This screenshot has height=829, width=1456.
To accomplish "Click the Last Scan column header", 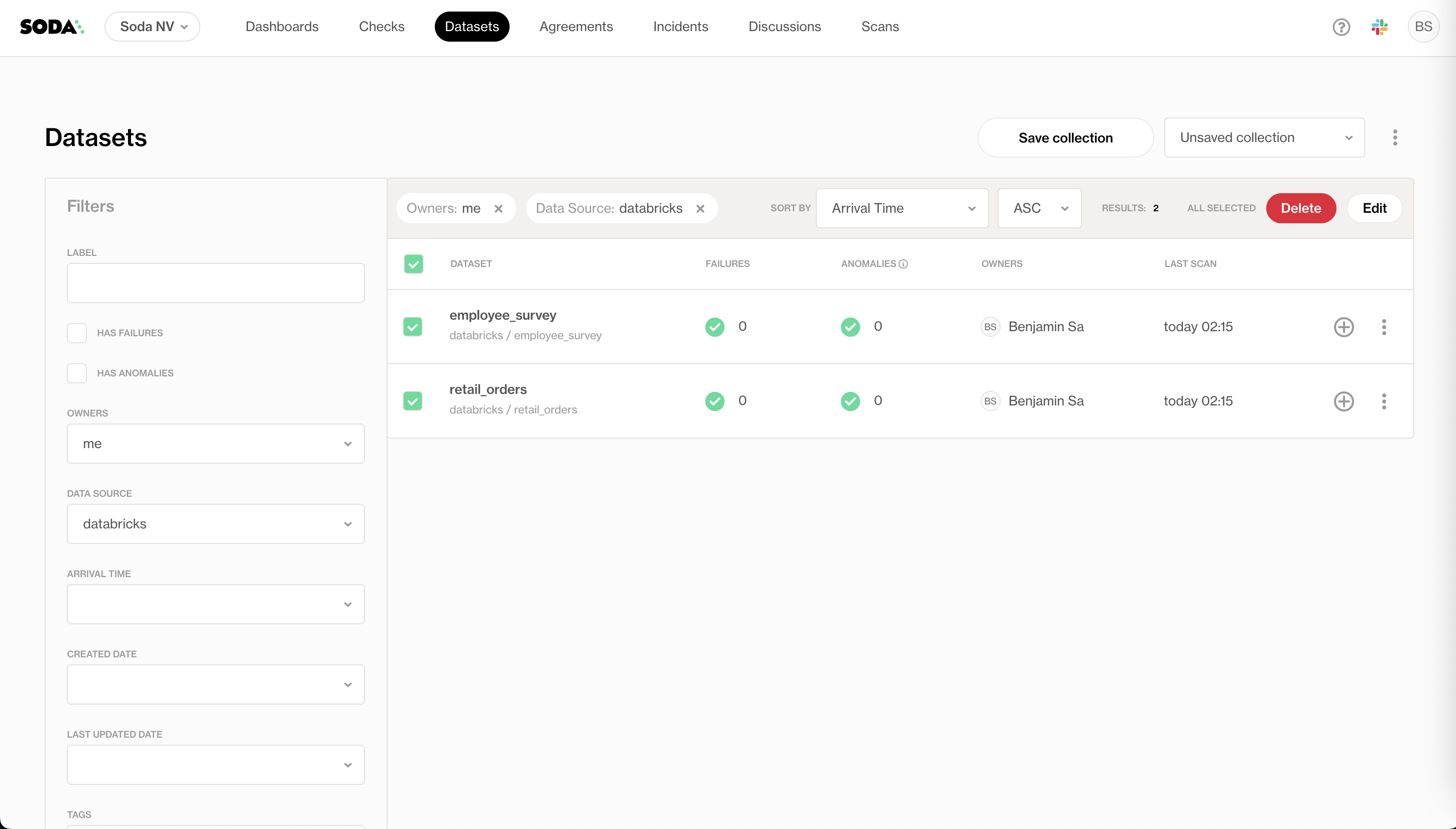I will [1190, 263].
